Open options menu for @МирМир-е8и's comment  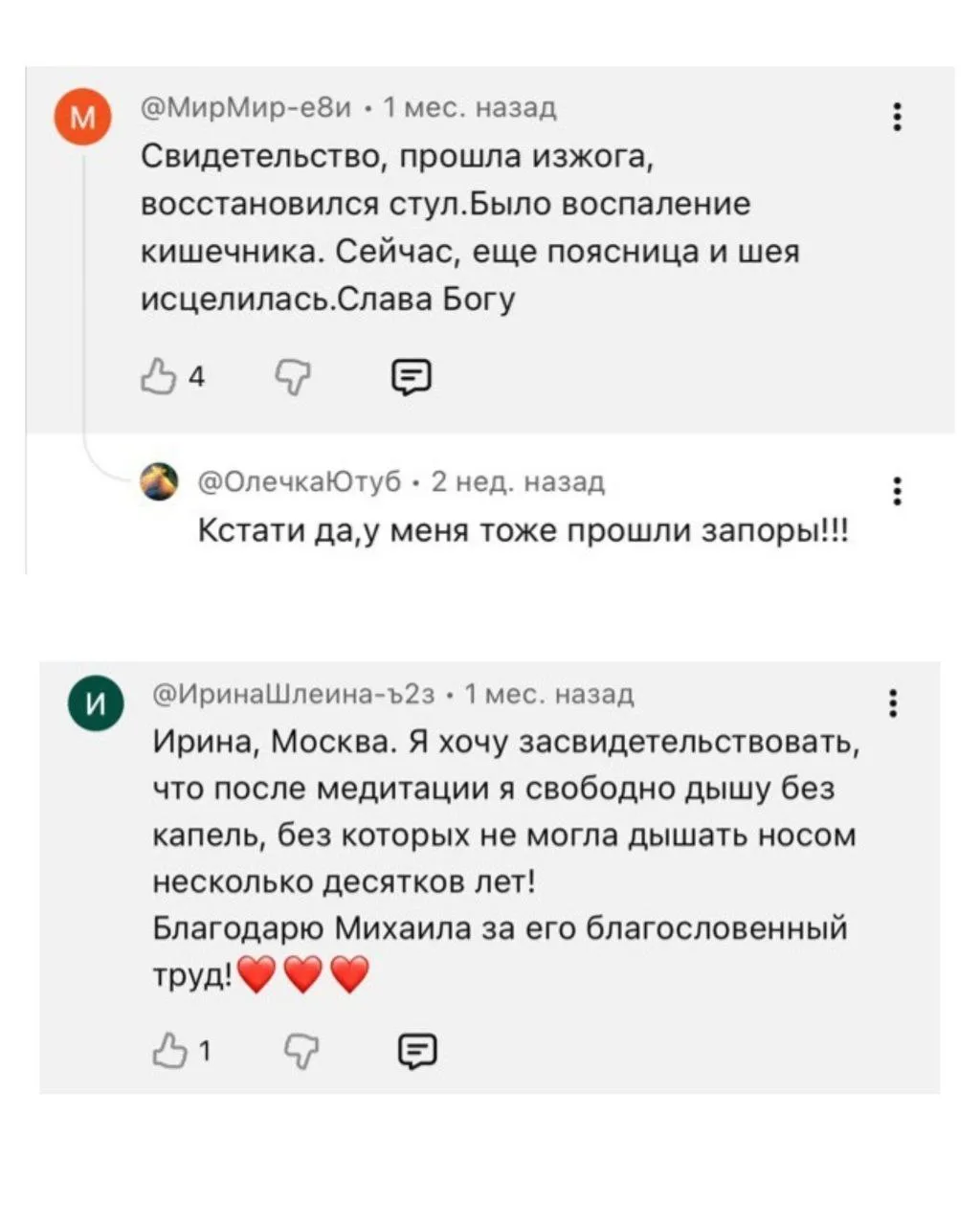click(897, 117)
